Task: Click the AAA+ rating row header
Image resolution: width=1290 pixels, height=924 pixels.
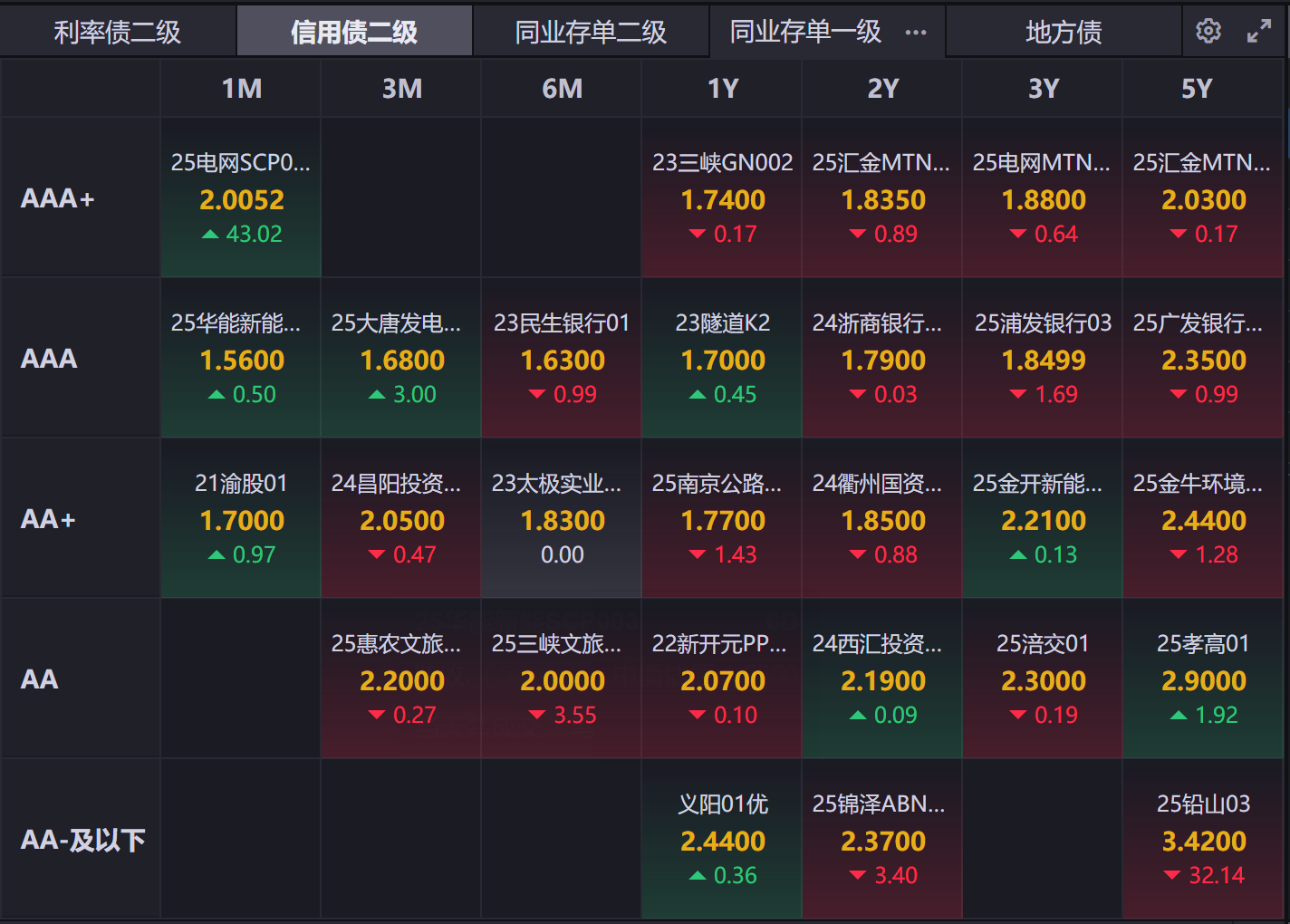Action: pos(58,198)
